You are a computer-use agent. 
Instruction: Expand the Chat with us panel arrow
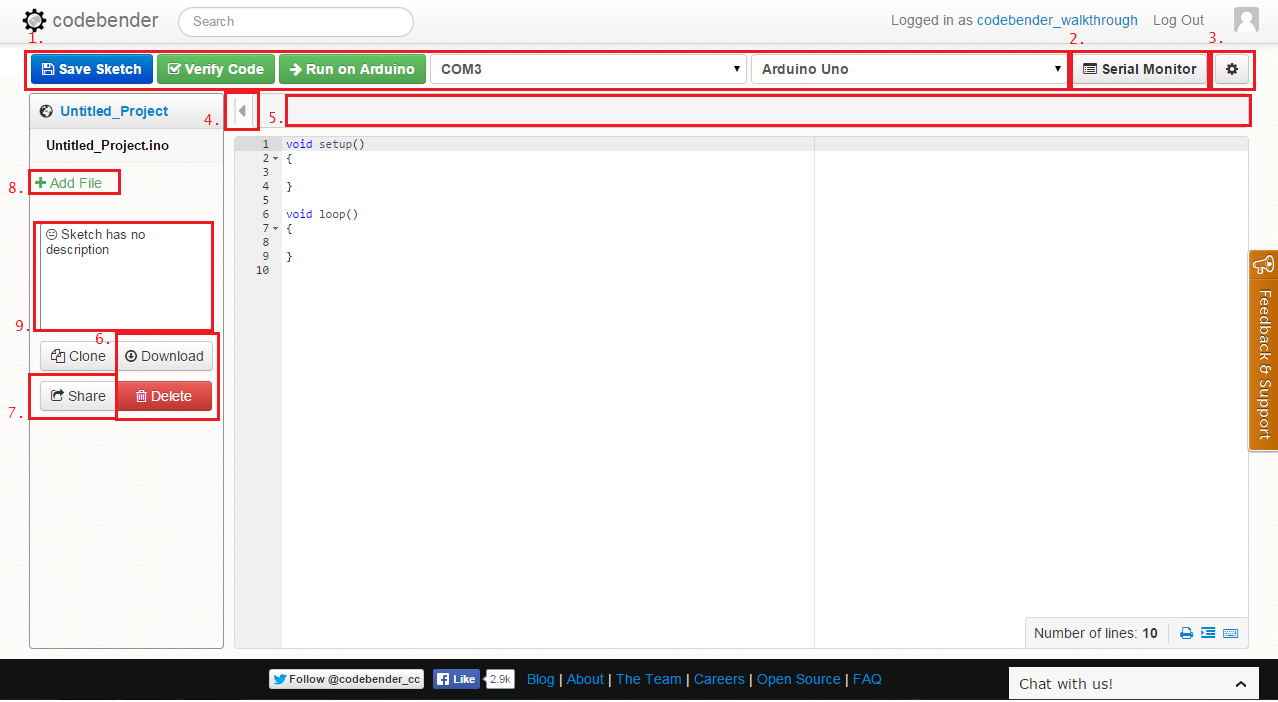click(x=1240, y=684)
